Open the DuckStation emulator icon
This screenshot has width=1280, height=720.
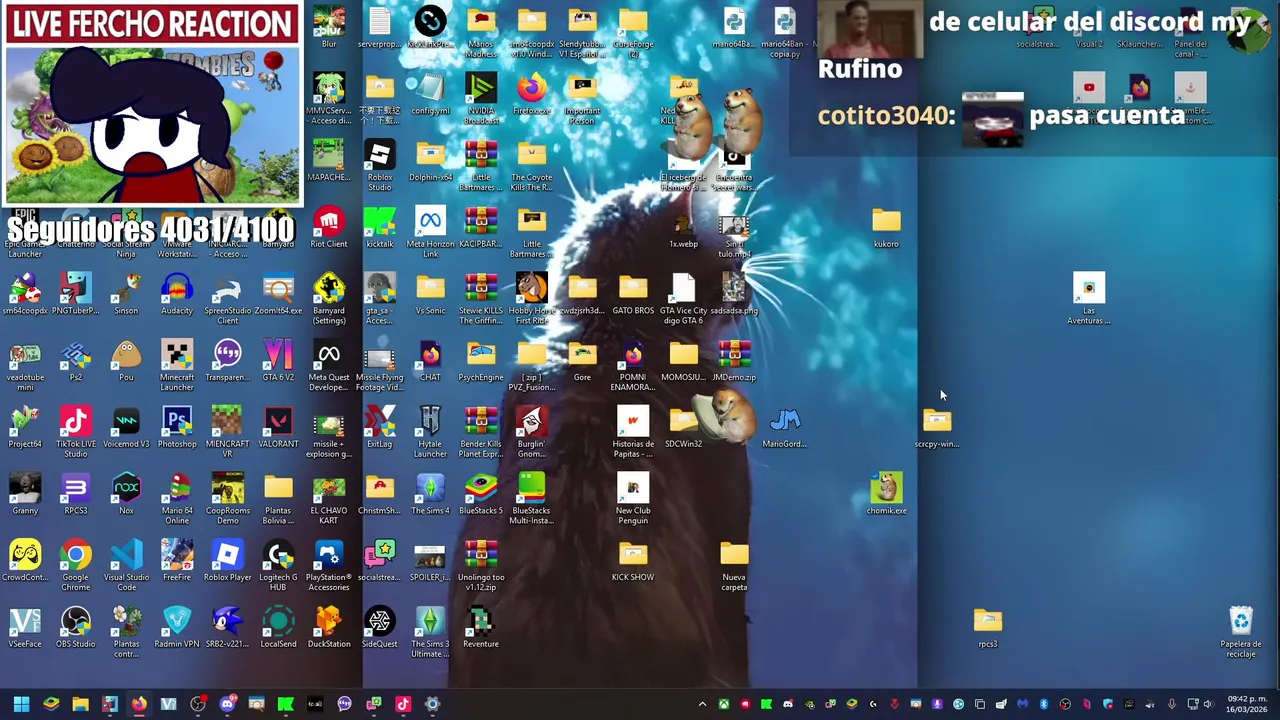(329, 629)
